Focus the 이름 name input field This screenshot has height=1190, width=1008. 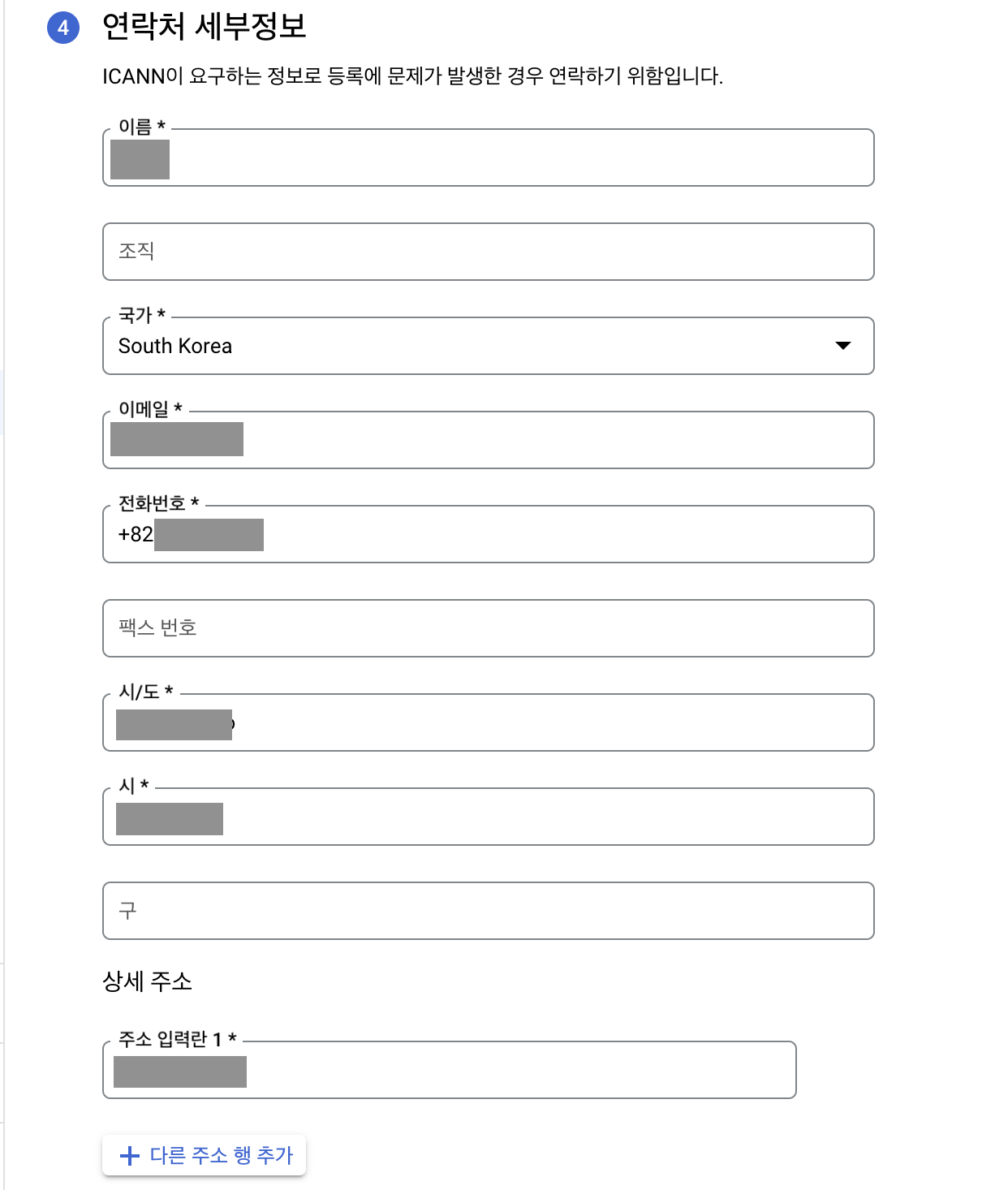(489, 157)
